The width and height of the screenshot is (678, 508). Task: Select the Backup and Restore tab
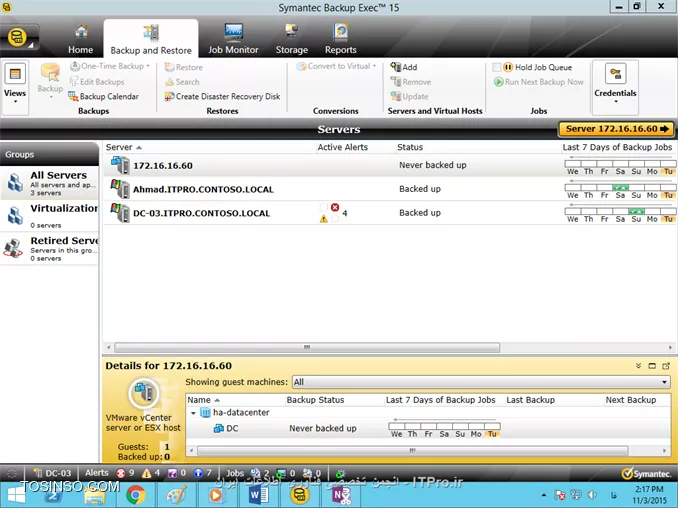tap(151, 39)
